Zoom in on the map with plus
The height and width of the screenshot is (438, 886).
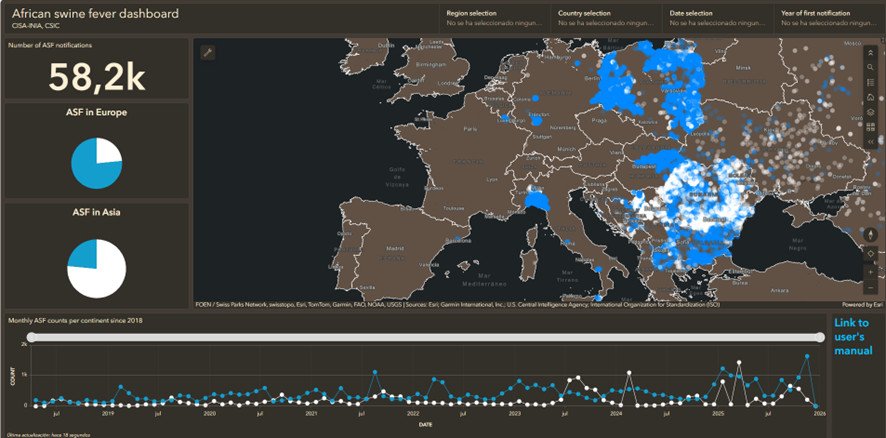point(871,272)
